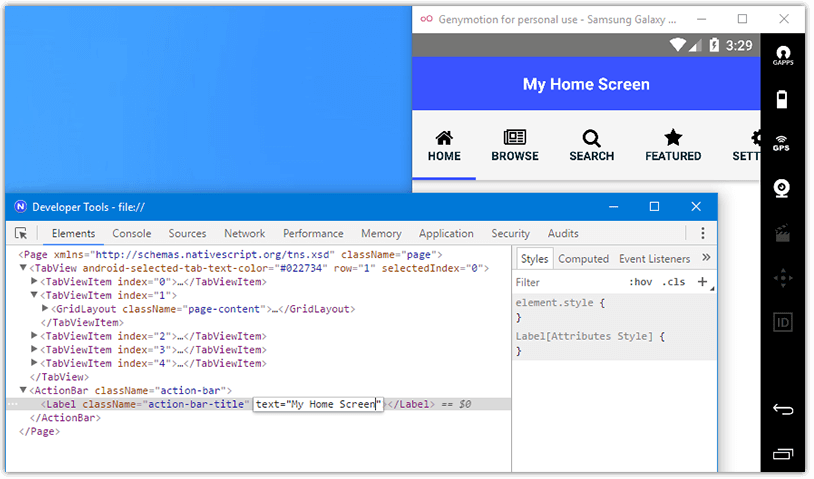Open the Security tab
The height and width of the screenshot is (479, 814).
(x=510, y=234)
